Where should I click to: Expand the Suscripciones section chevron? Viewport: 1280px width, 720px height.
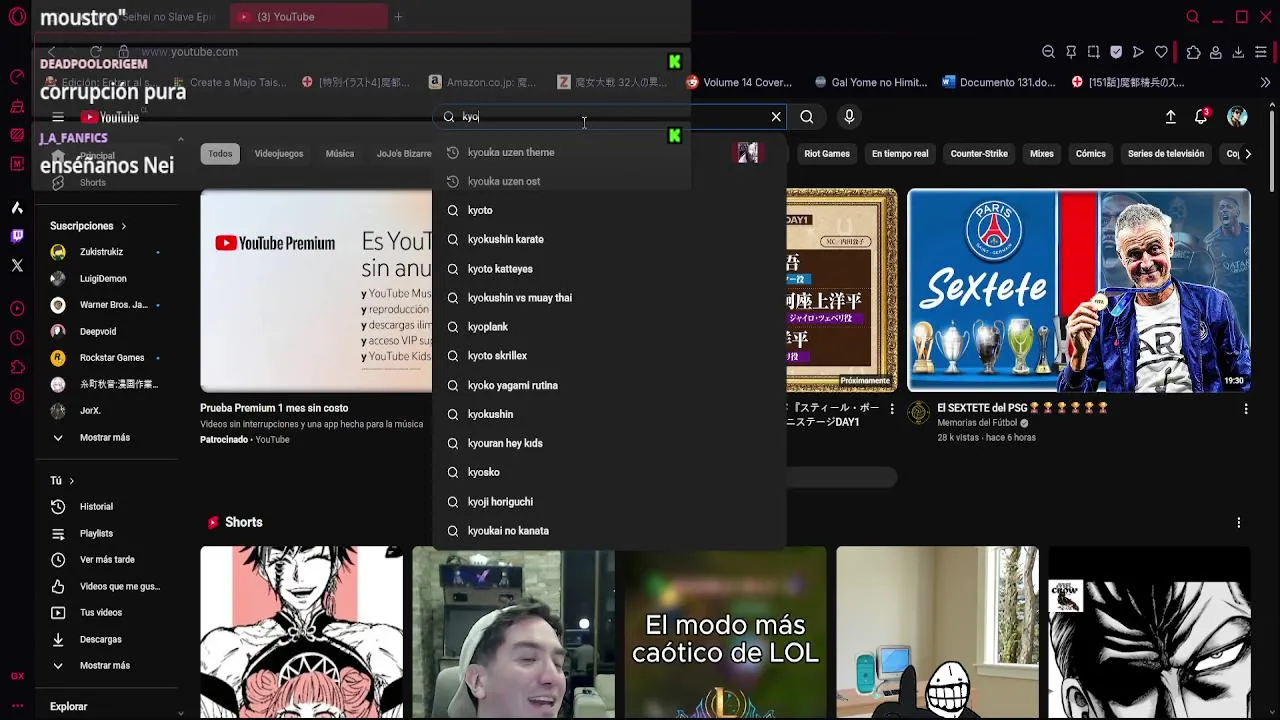[x=123, y=226]
